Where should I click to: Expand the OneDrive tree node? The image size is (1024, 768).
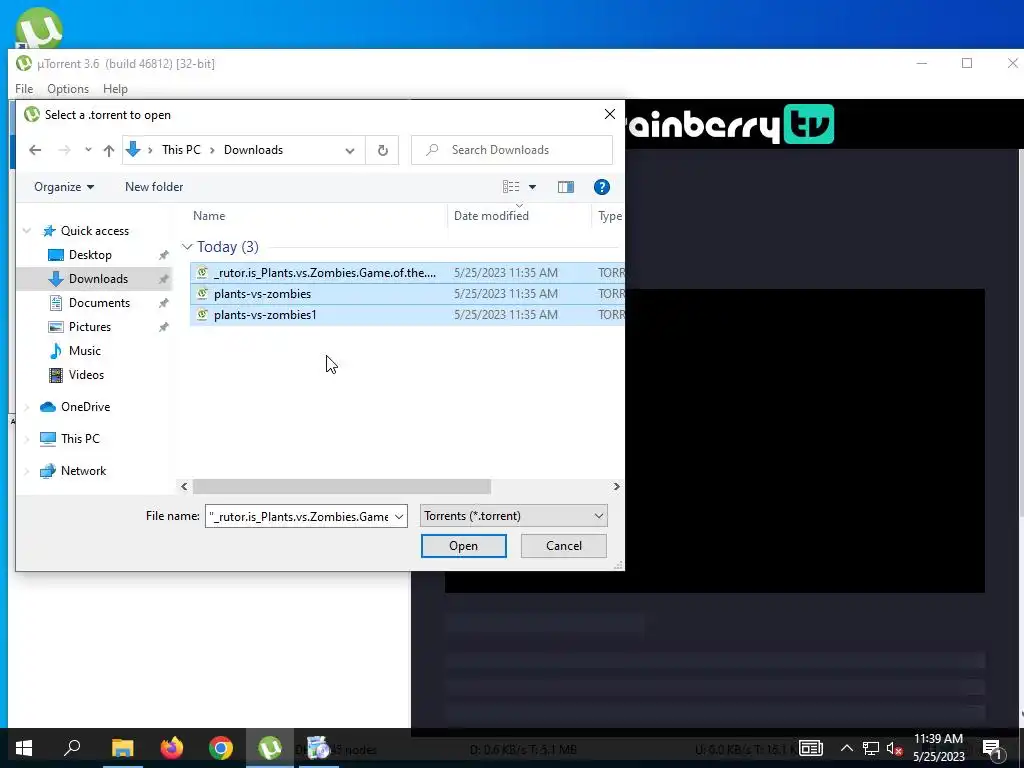click(27, 407)
